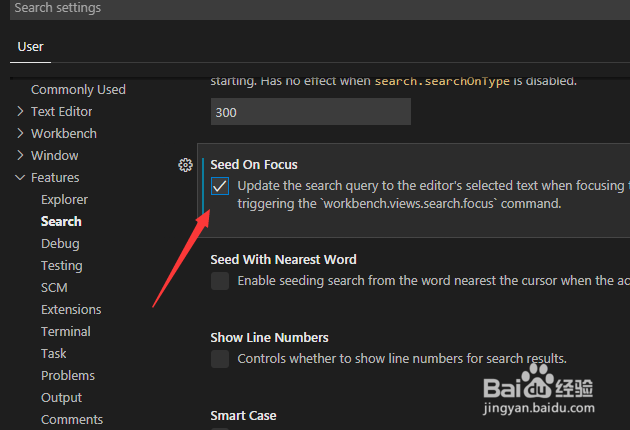Open gear menu for Seed On Focus setting
Image resolution: width=630 pixels, height=430 pixels.
(185, 165)
